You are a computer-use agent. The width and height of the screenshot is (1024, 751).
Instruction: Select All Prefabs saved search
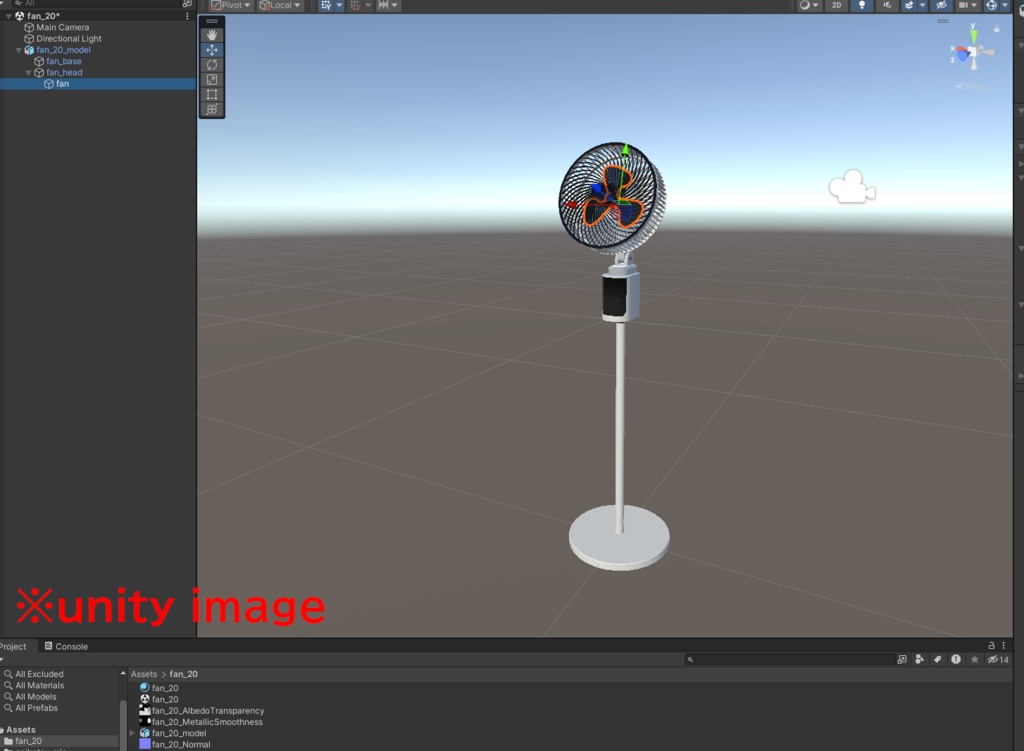click(36, 708)
